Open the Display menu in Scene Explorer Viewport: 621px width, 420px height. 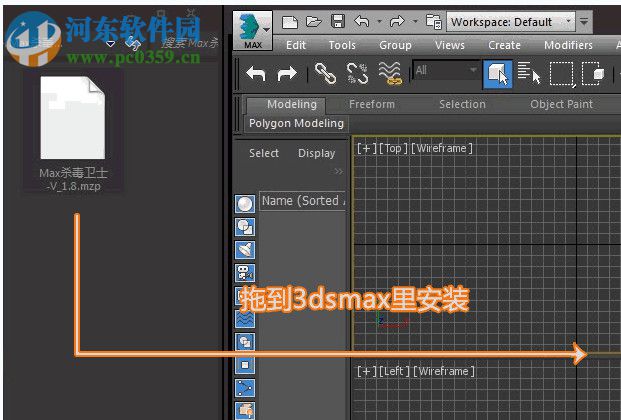(316, 153)
